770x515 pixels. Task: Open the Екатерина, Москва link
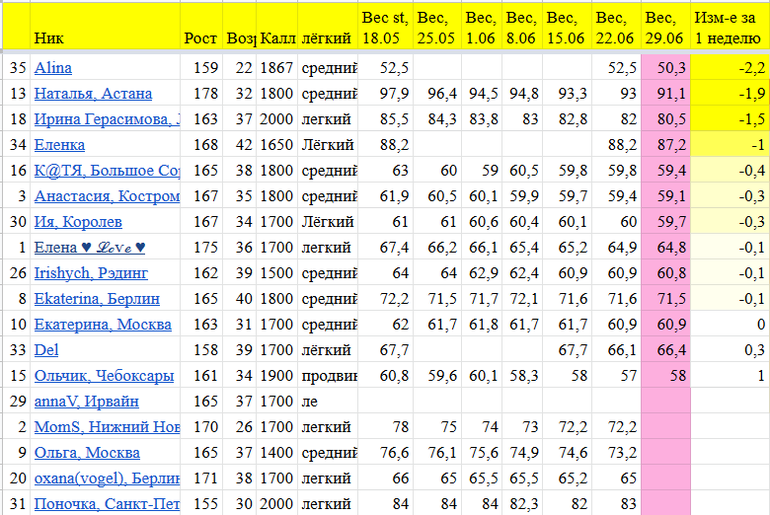(102, 324)
